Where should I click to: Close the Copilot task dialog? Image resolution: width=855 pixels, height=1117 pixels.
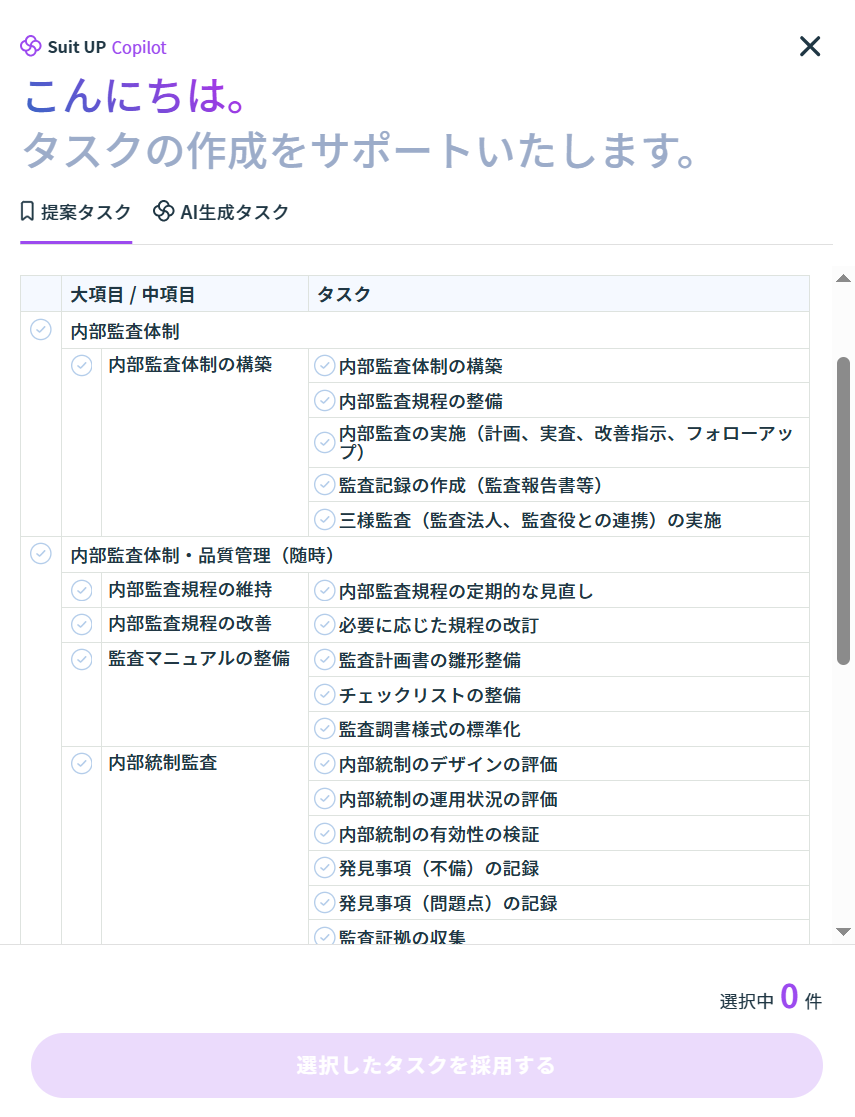tap(809, 46)
